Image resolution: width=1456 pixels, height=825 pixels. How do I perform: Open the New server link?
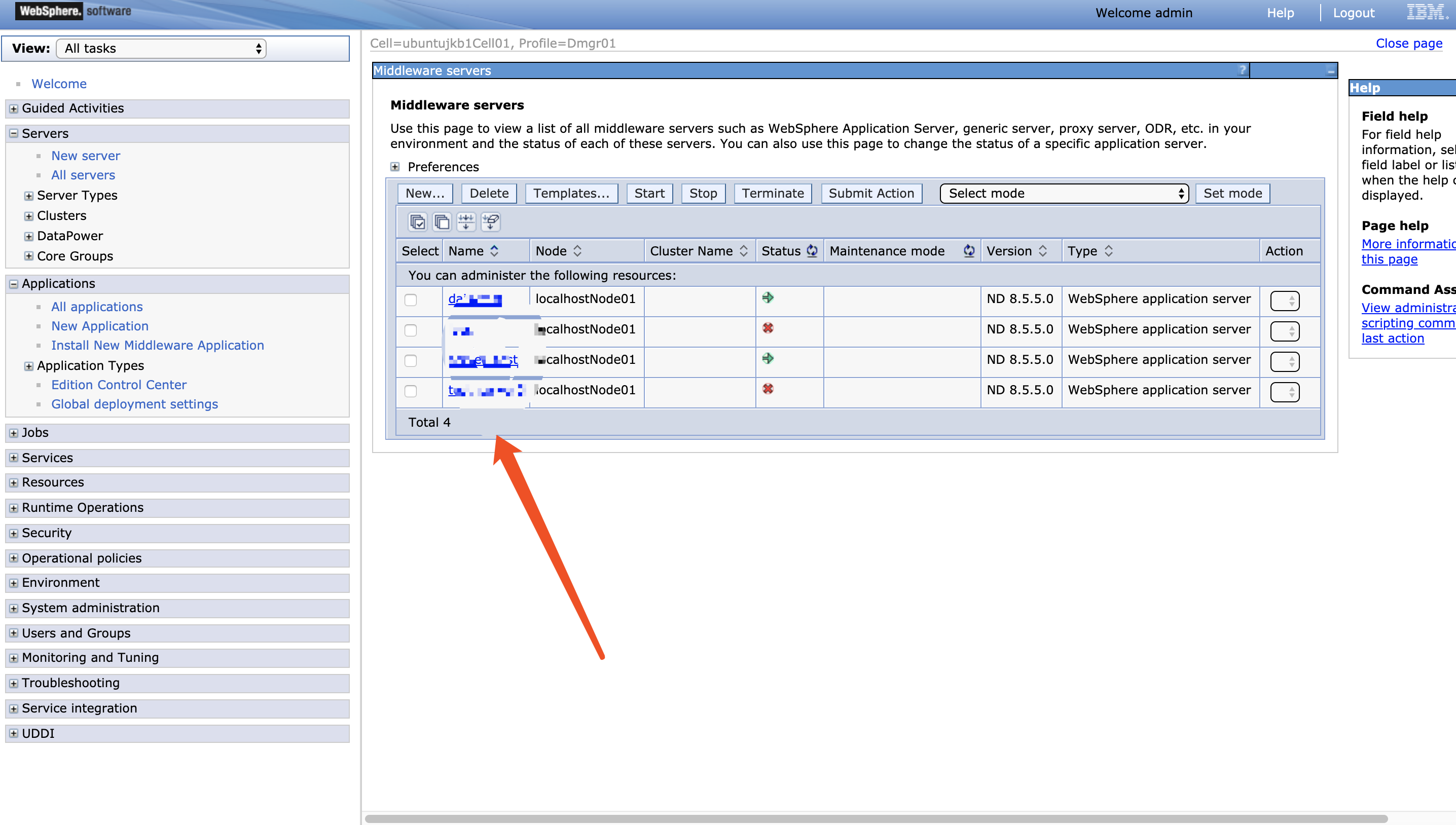tap(86, 157)
